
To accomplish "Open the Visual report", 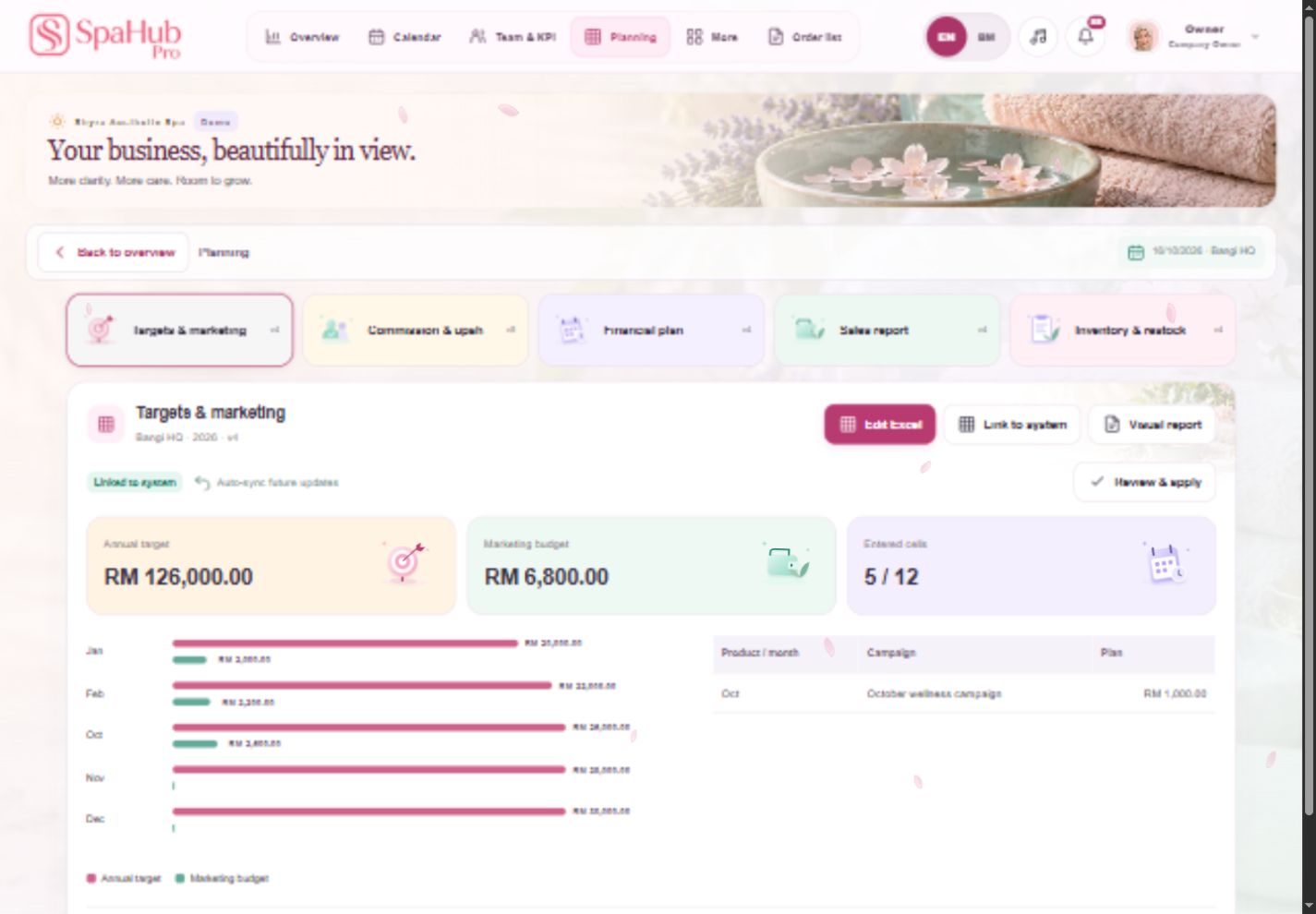I will [1153, 425].
